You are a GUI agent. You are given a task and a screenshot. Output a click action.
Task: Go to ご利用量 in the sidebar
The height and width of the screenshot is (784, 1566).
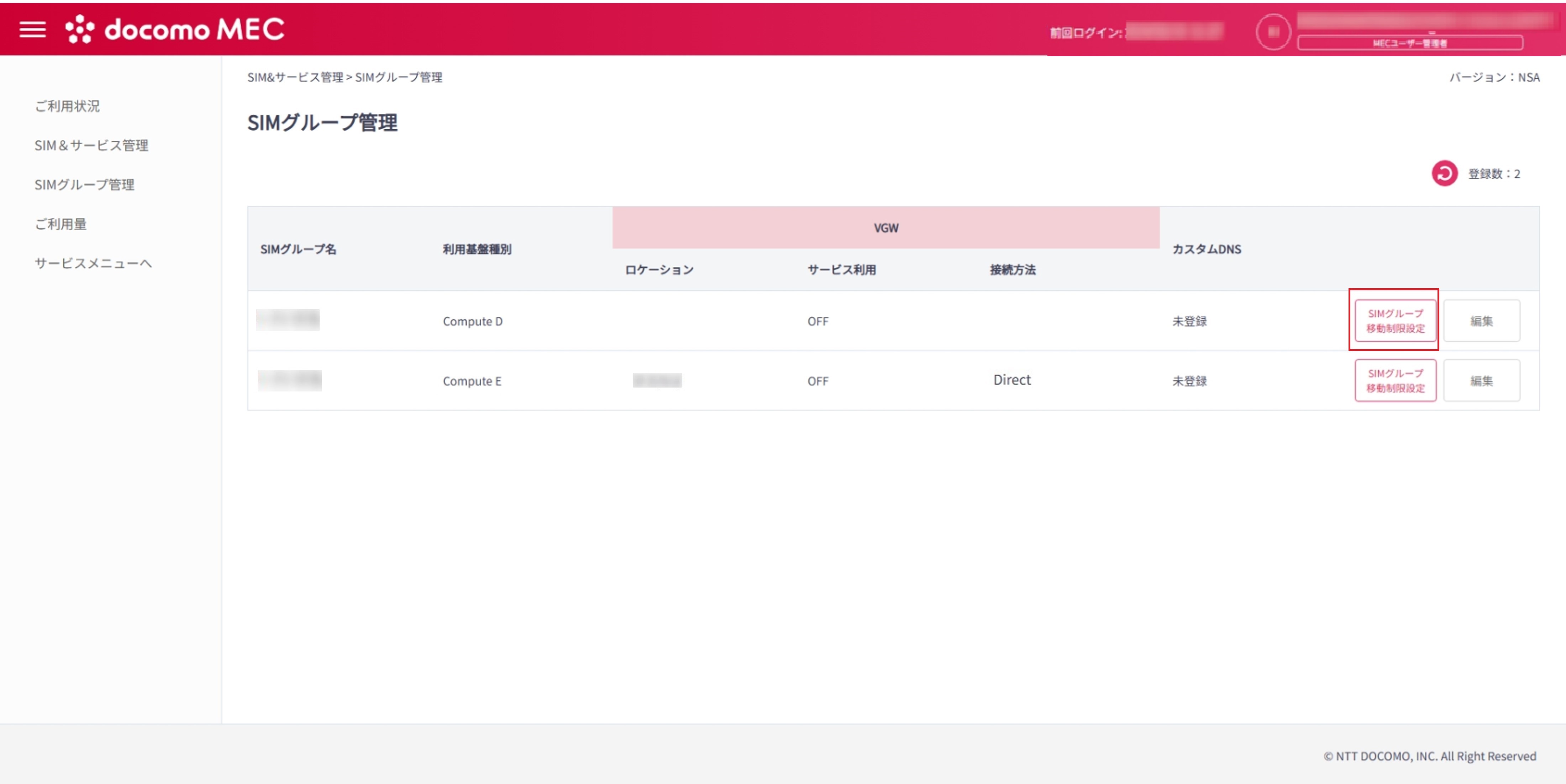60,223
